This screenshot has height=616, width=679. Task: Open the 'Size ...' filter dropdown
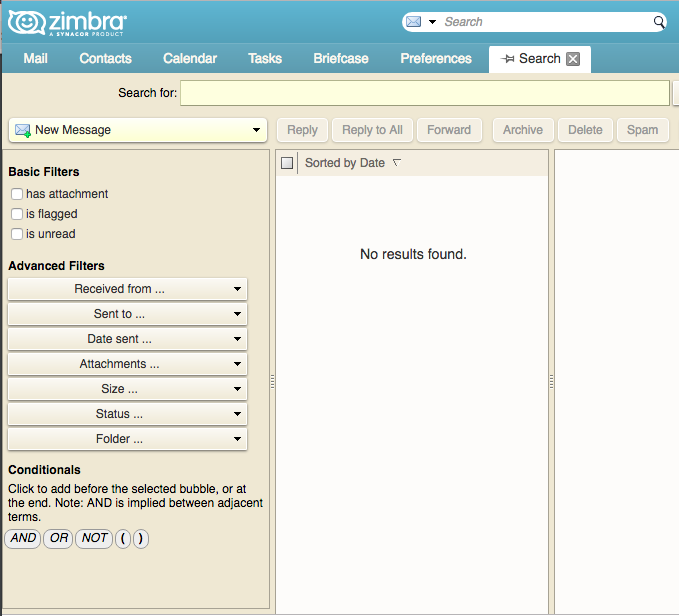pyautogui.click(x=127, y=389)
